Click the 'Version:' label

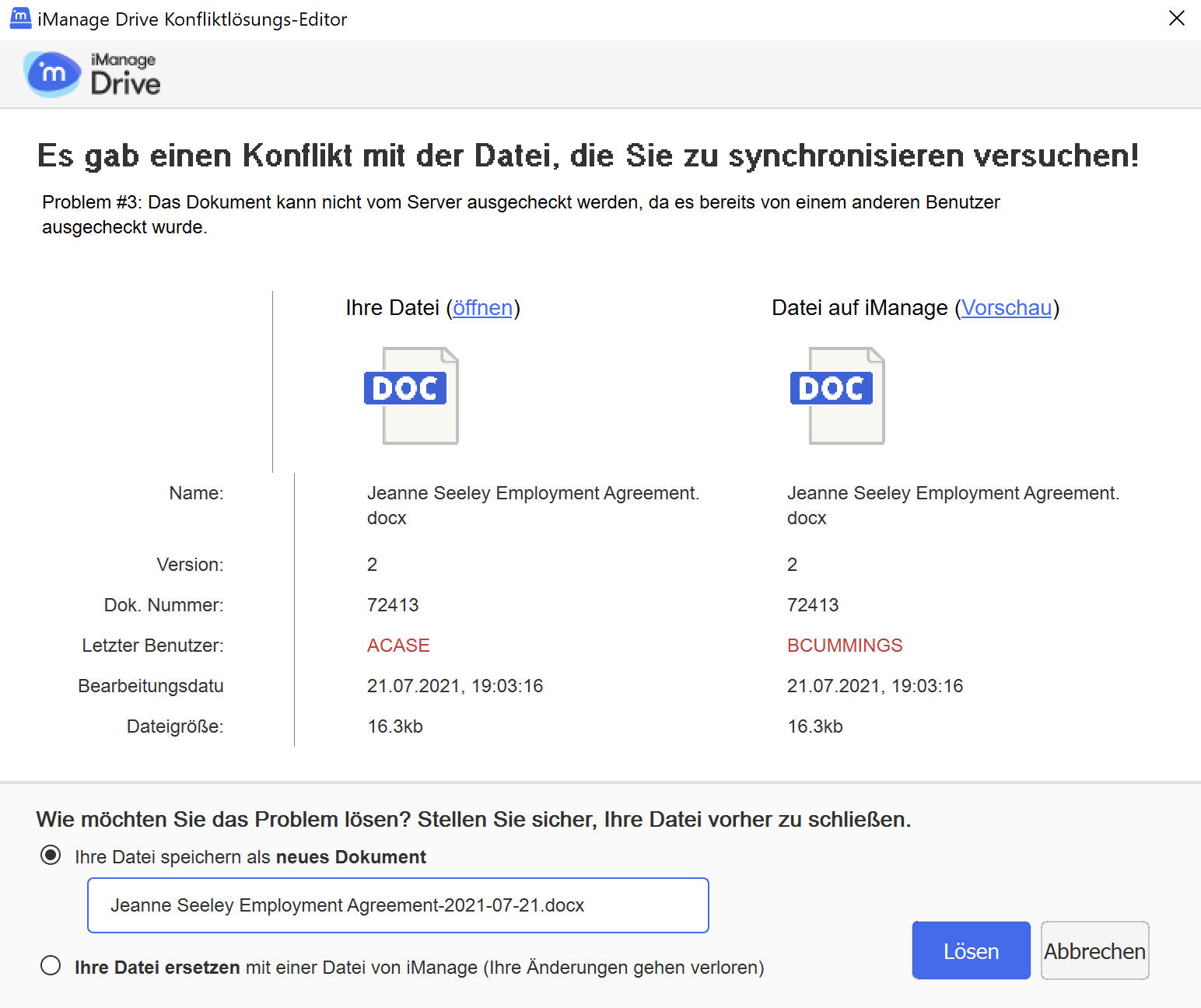[x=190, y=565]
